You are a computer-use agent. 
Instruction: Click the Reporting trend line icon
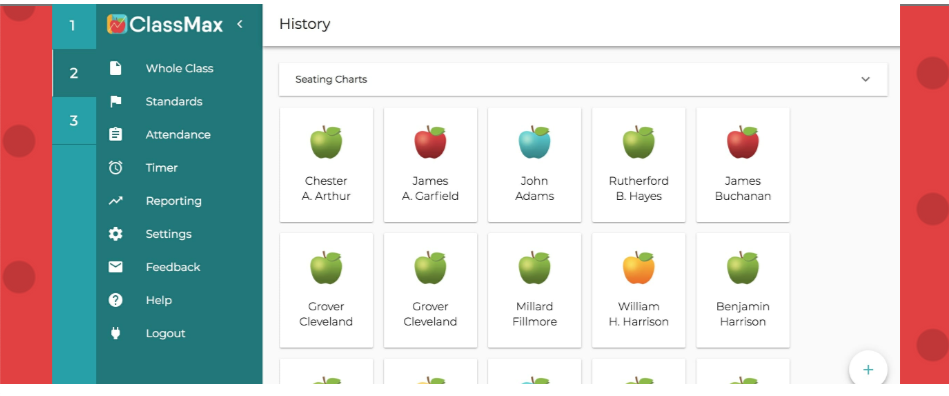[x=116, y=201]
